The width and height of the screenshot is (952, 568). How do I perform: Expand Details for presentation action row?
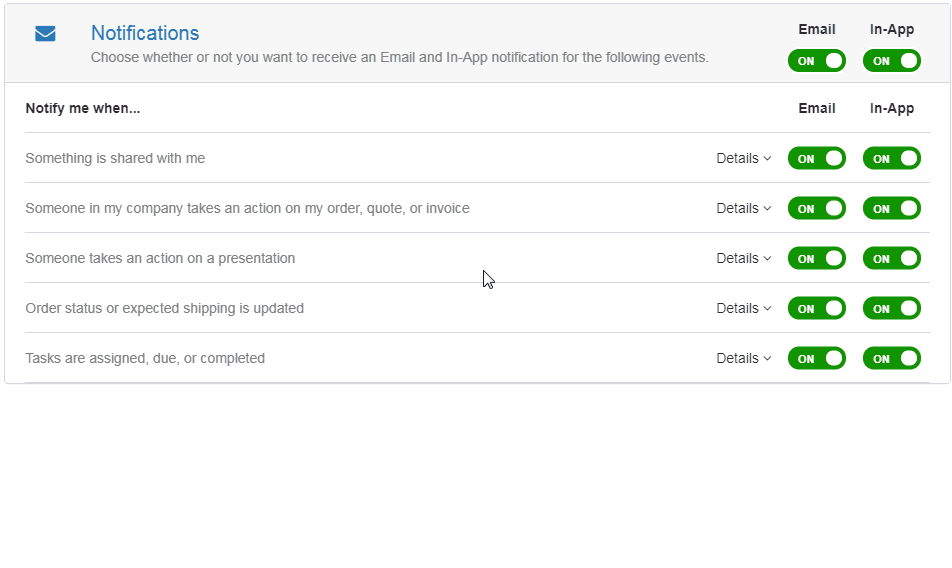pos(744,259)
